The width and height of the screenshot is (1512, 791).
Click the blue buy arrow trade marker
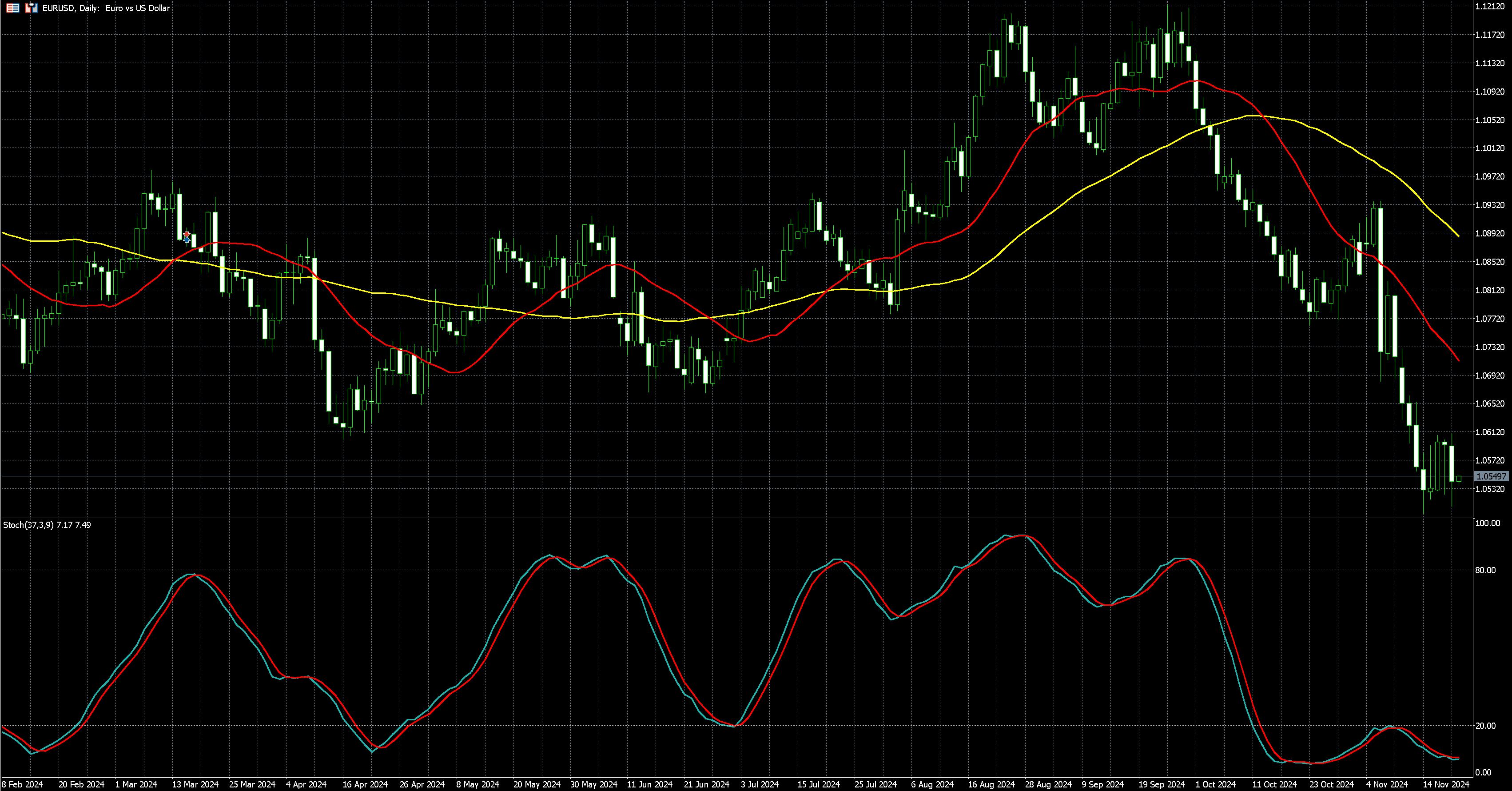click(x=187, y=240)
